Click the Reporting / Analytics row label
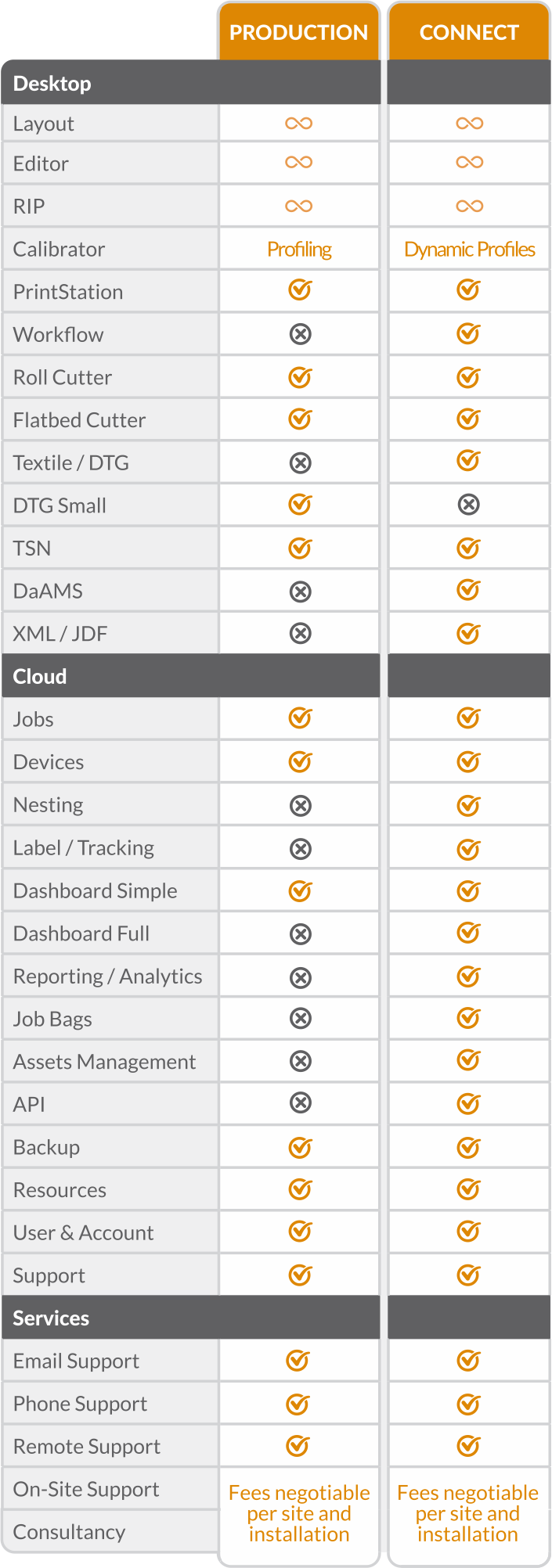 [x=108, y=976]
